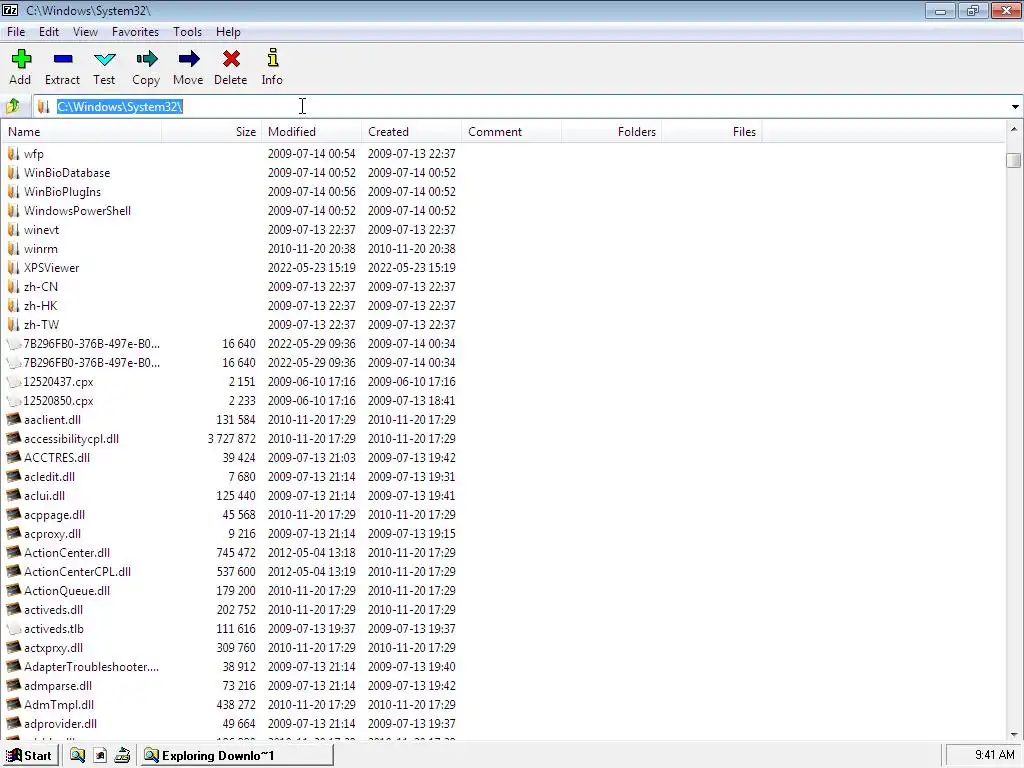
Task: Click the activeds.tlb file icon
Action: click(14, 628)
